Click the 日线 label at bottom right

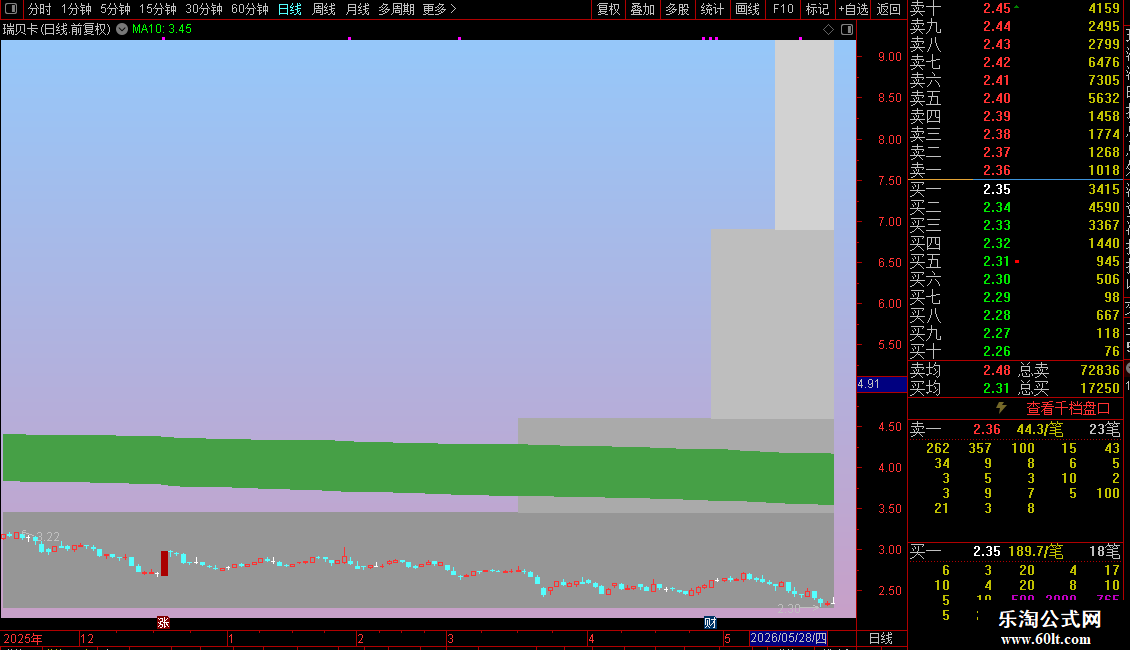click(881, 638)
